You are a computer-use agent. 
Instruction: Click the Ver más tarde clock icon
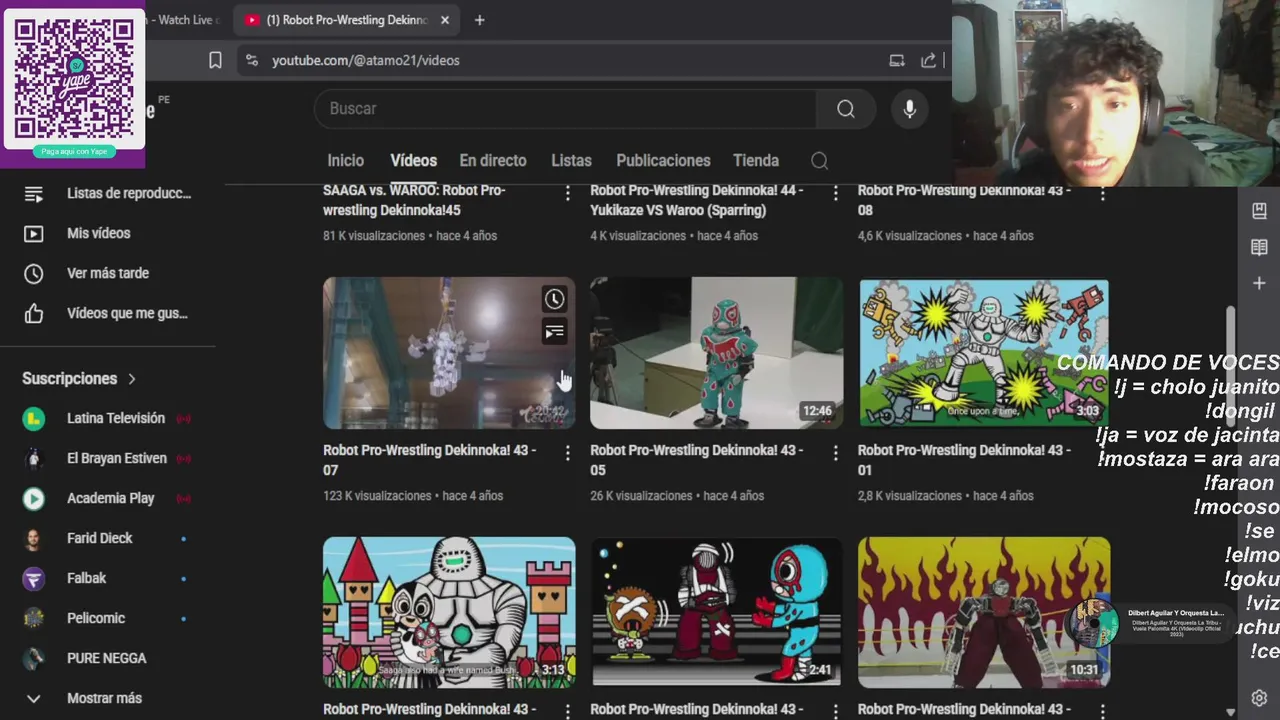33,273
